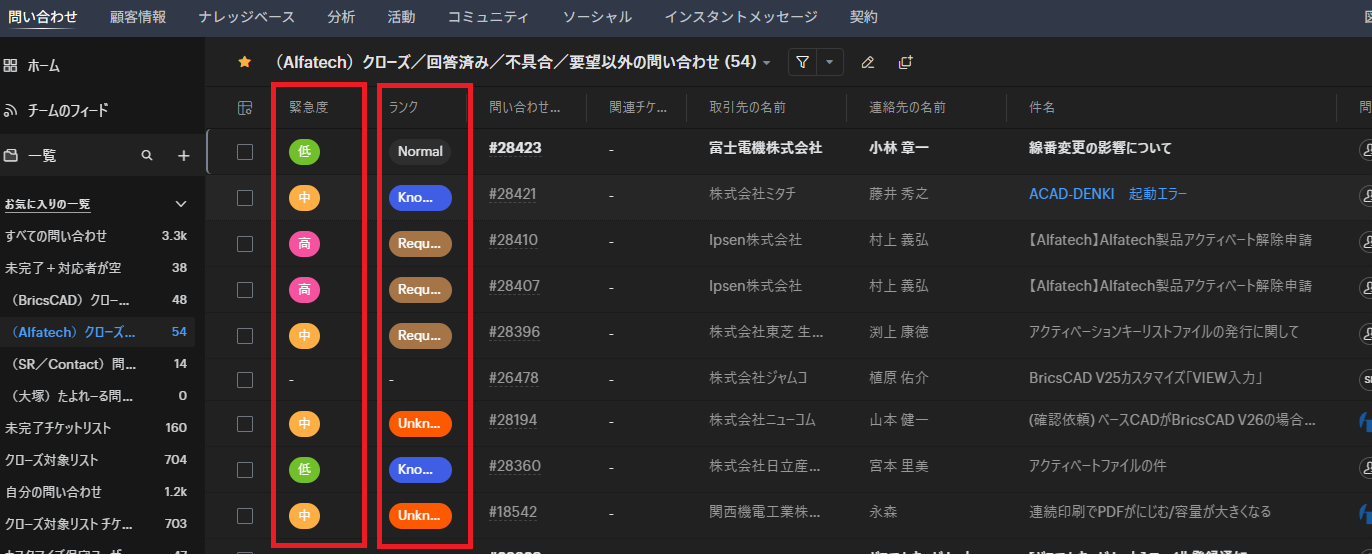1372x554 pixels.
Task: Select the checkbox for ticket #28410
Action: pos(245,243)
